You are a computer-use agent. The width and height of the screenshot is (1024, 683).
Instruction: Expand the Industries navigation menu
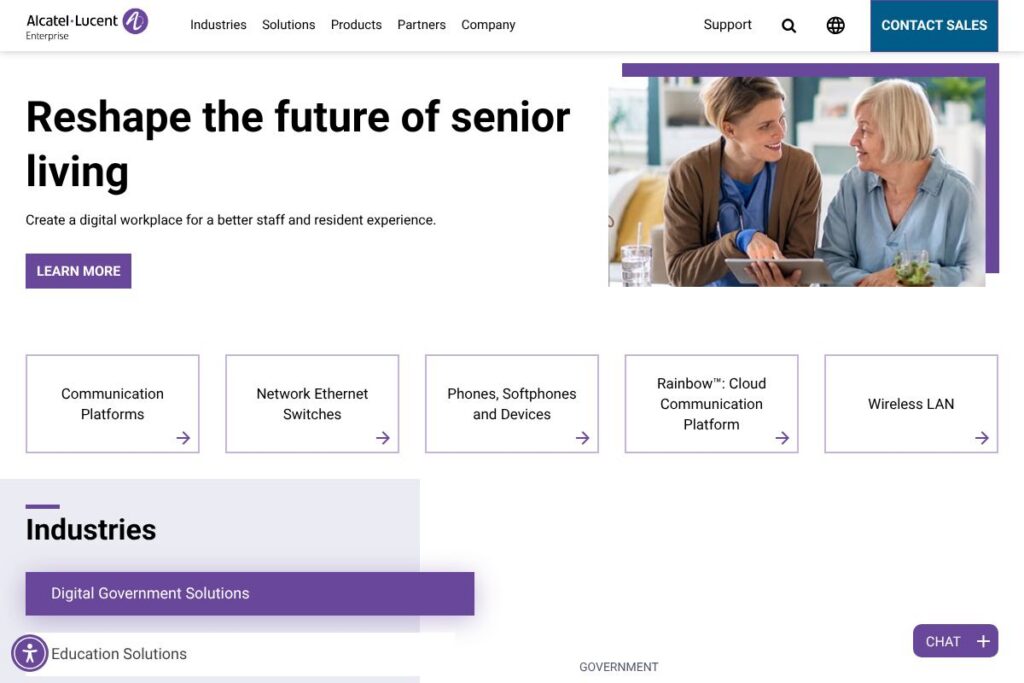click(218, 25)
